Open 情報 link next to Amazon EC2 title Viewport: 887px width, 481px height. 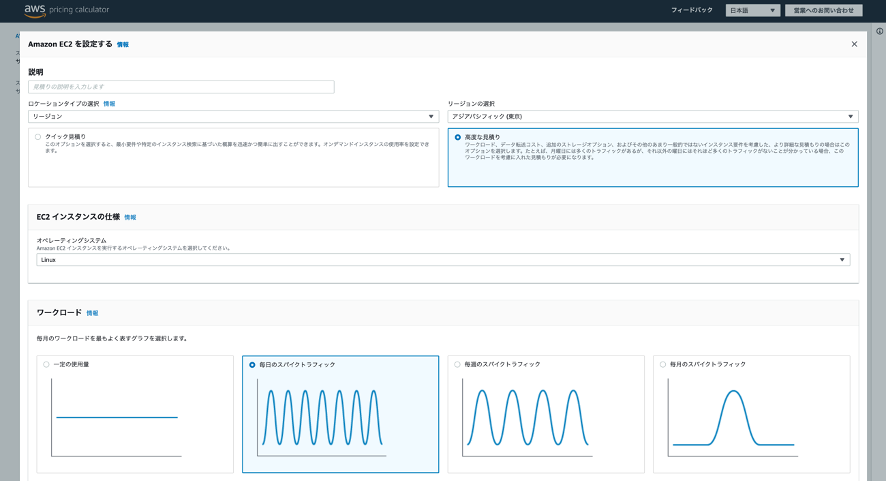123,45
